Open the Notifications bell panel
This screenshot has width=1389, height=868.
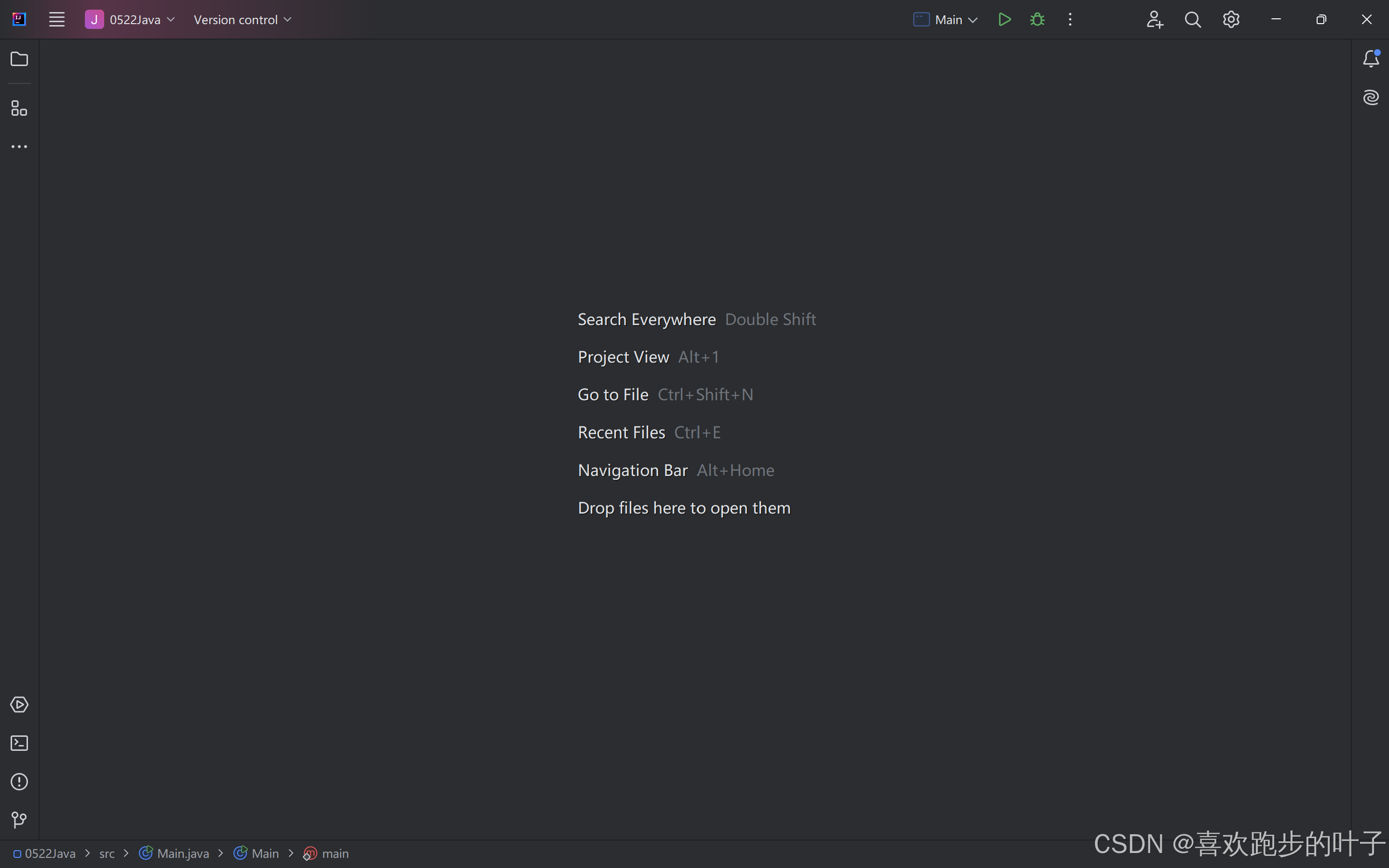pos(1371,58)
